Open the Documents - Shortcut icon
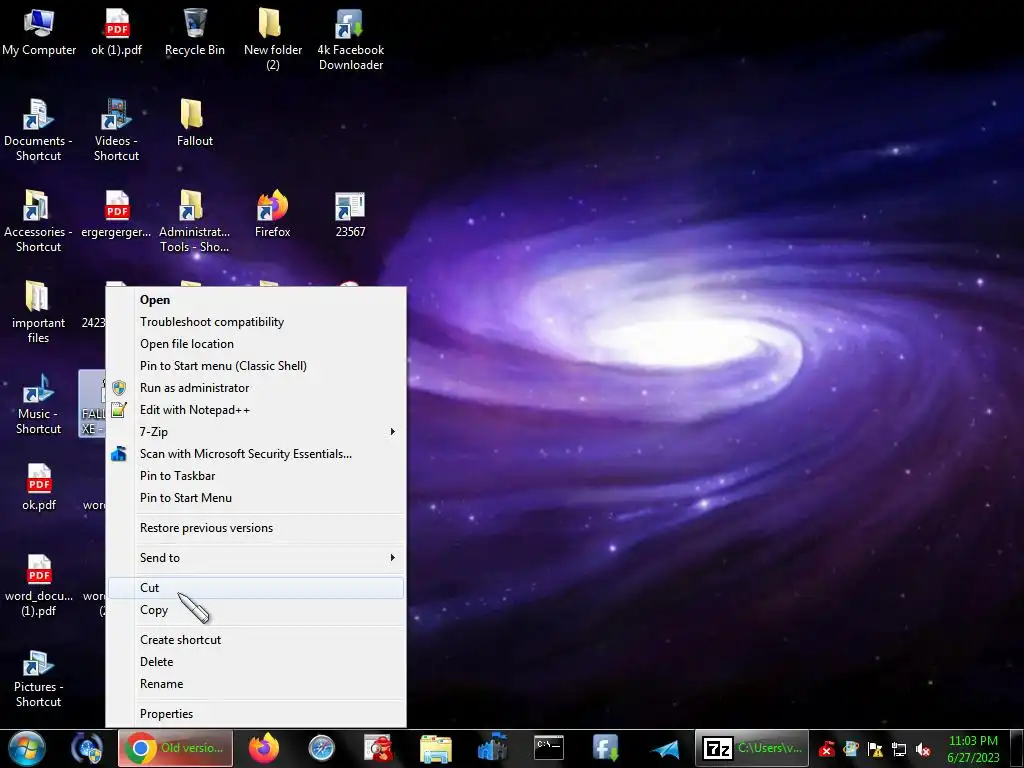1024x768 pixels. [39, 130]
